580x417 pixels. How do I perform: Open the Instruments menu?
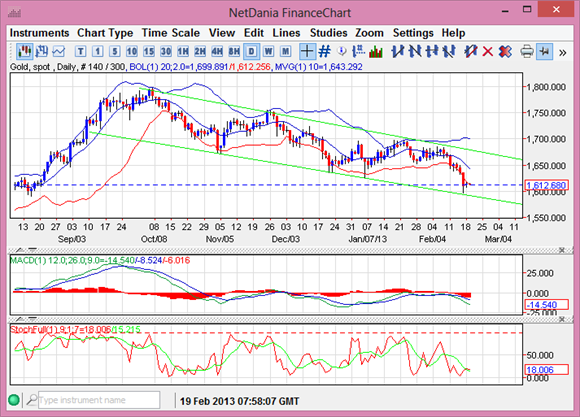tap(39, 33)
